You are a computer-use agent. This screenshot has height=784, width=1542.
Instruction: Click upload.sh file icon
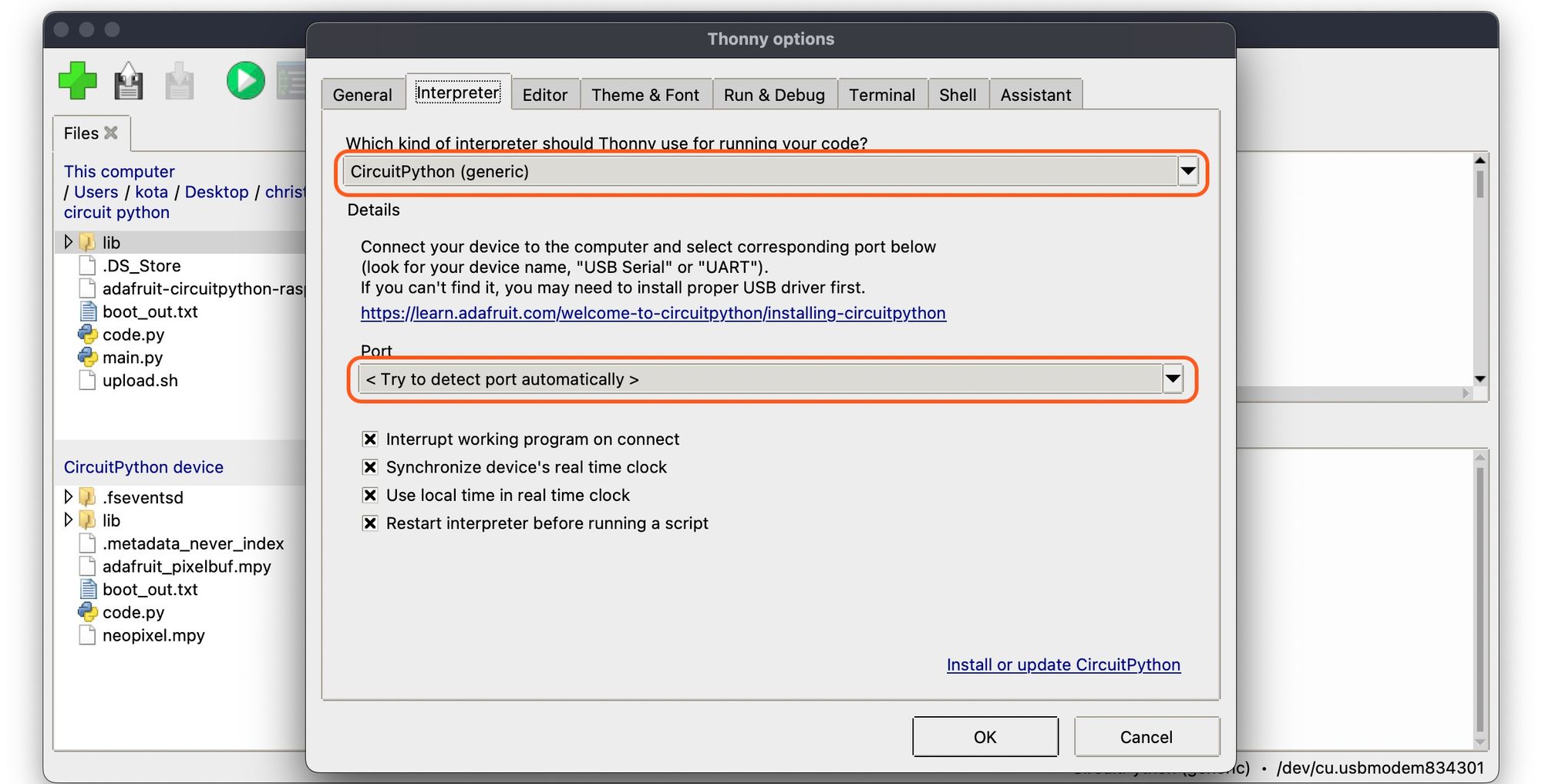(88, 380)
